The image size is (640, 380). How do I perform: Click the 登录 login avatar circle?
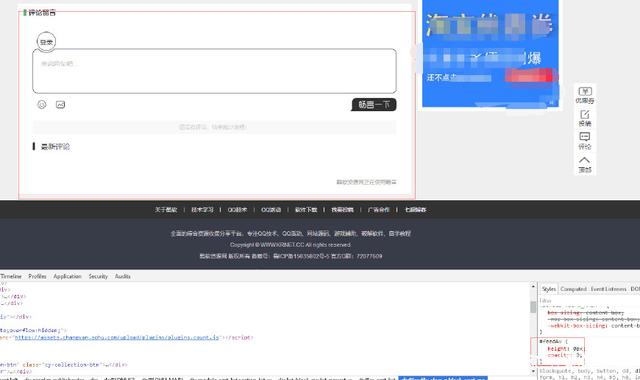(x=46, y=42)
